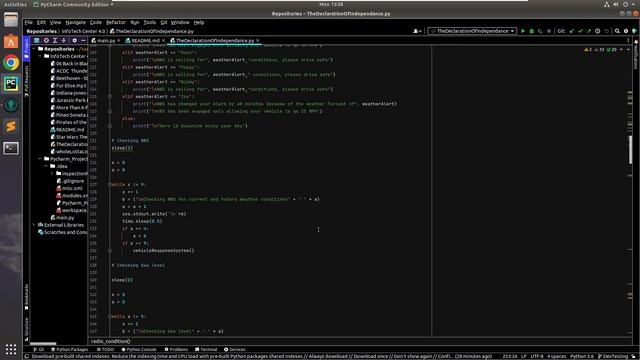Screen dimensions: 640x360
Task: Close the TheDeclarationOfIndependance.py tab
Action: click(x=258, y=40)
